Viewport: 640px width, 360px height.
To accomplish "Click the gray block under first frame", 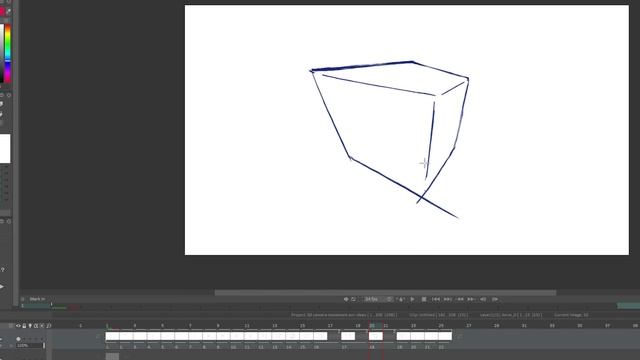I will click(x=112, y=356).
